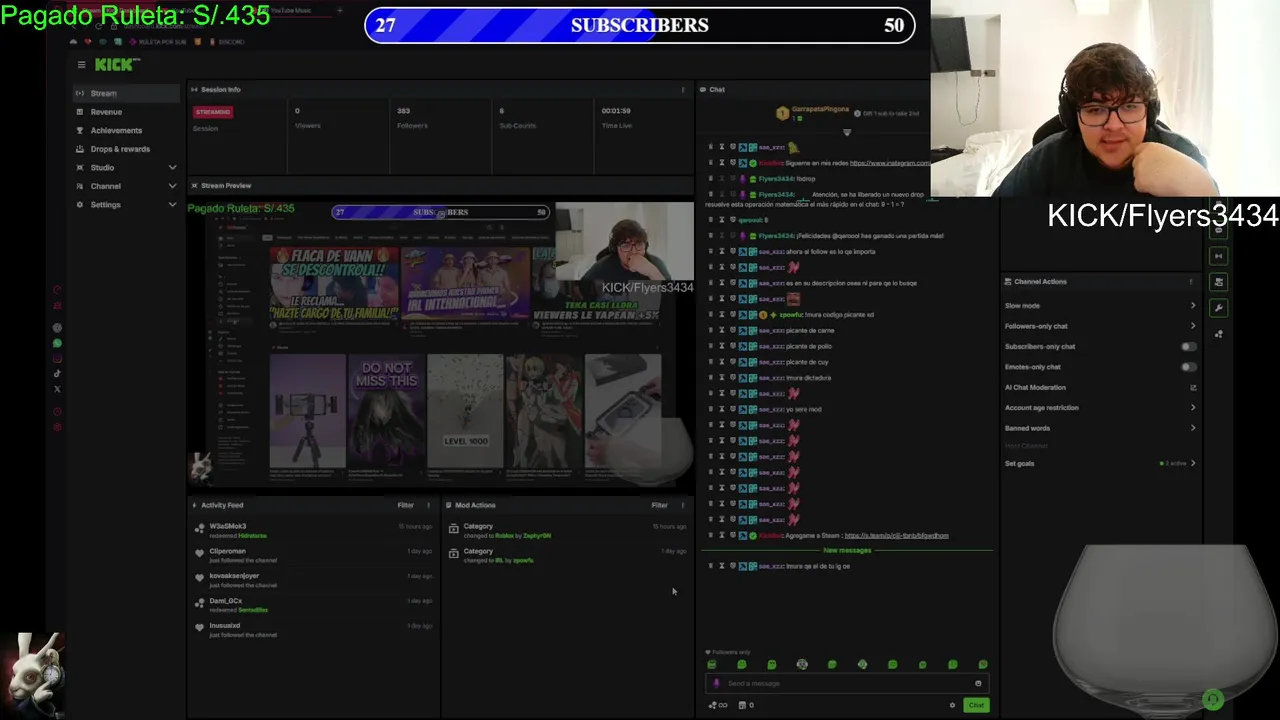This screenshot has height=720, width=1280.
Task: Click the STREAMING status badge
Action: coord(213,112)
